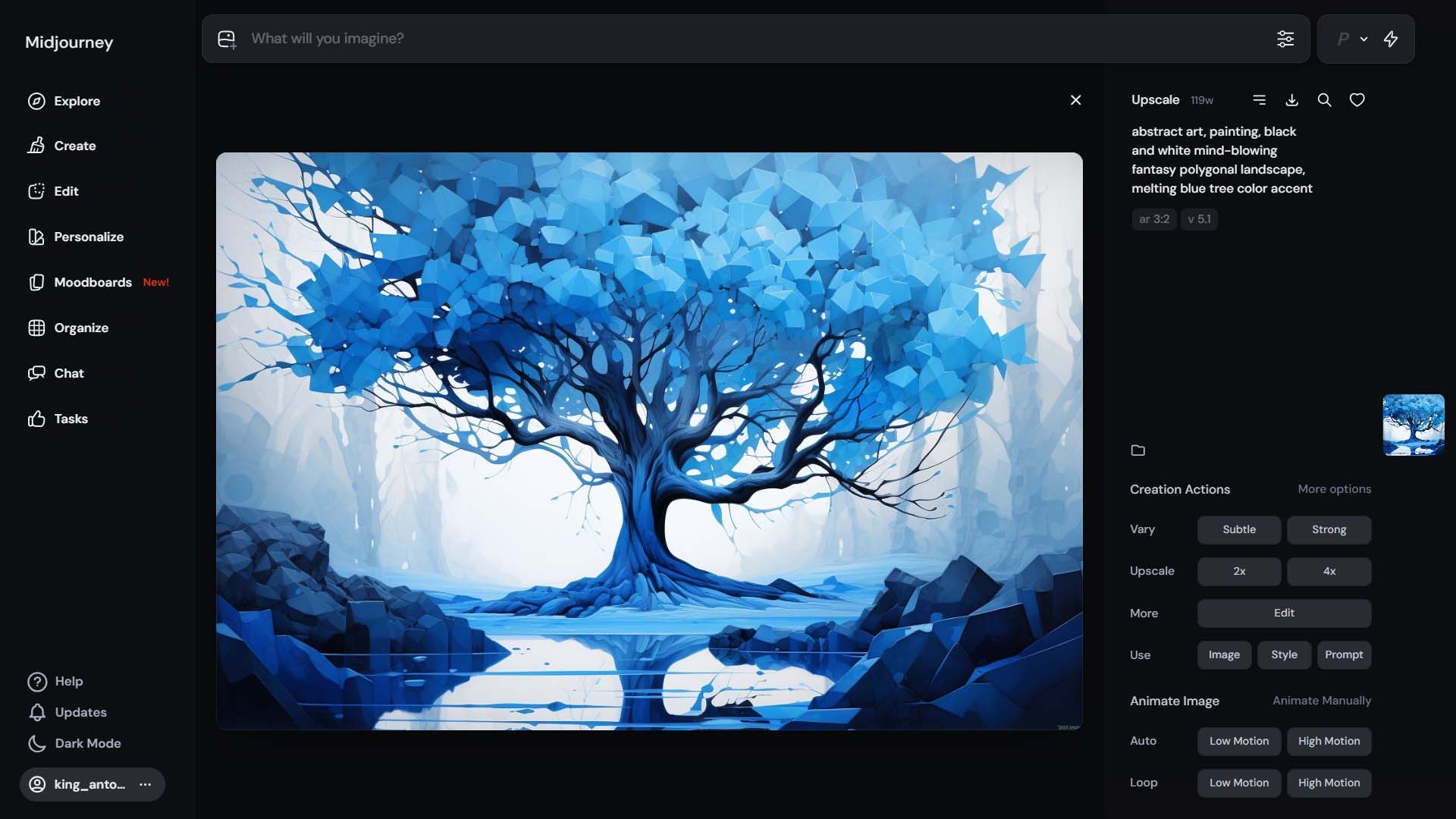Switch to the Tasks section

tap(69, 419)
